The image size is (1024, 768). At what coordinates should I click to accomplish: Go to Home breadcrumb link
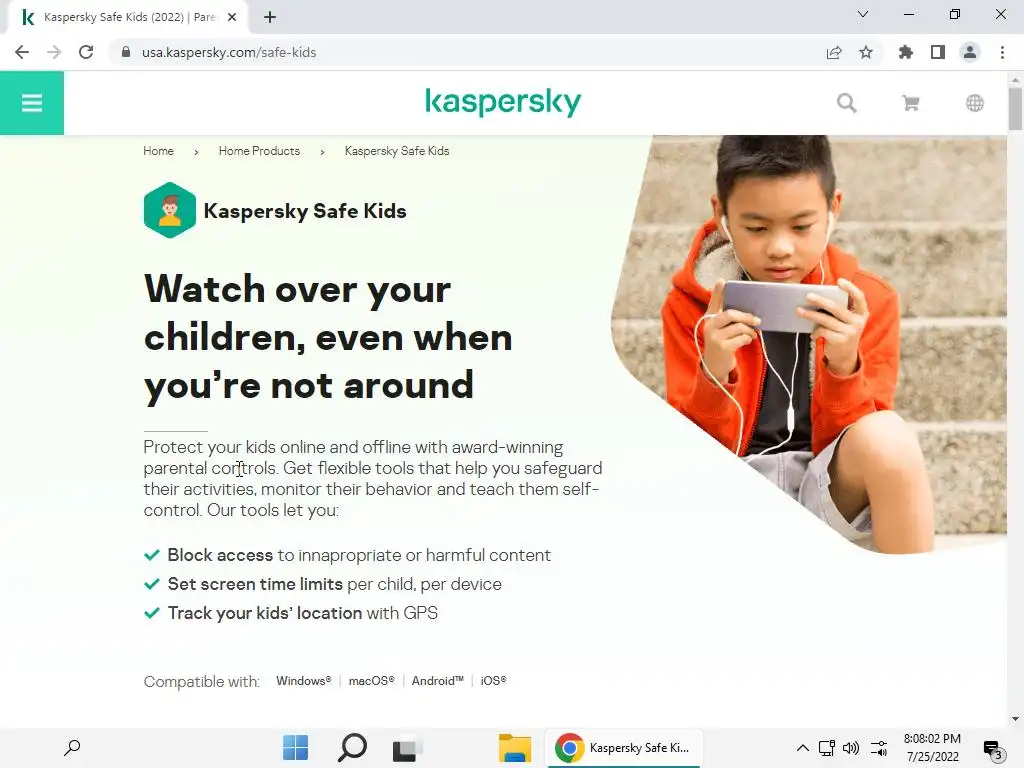pyautogui.click(x=159, y=151)
